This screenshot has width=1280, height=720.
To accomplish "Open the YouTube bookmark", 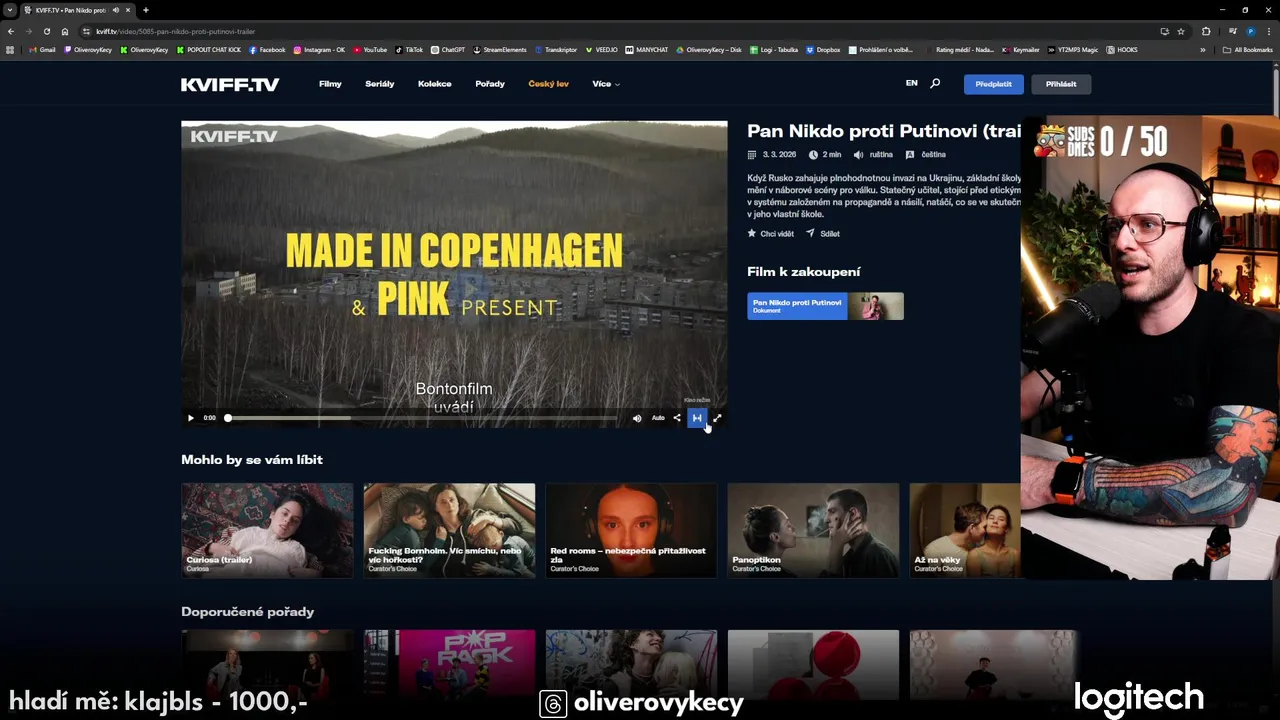I will pos(370,49).
